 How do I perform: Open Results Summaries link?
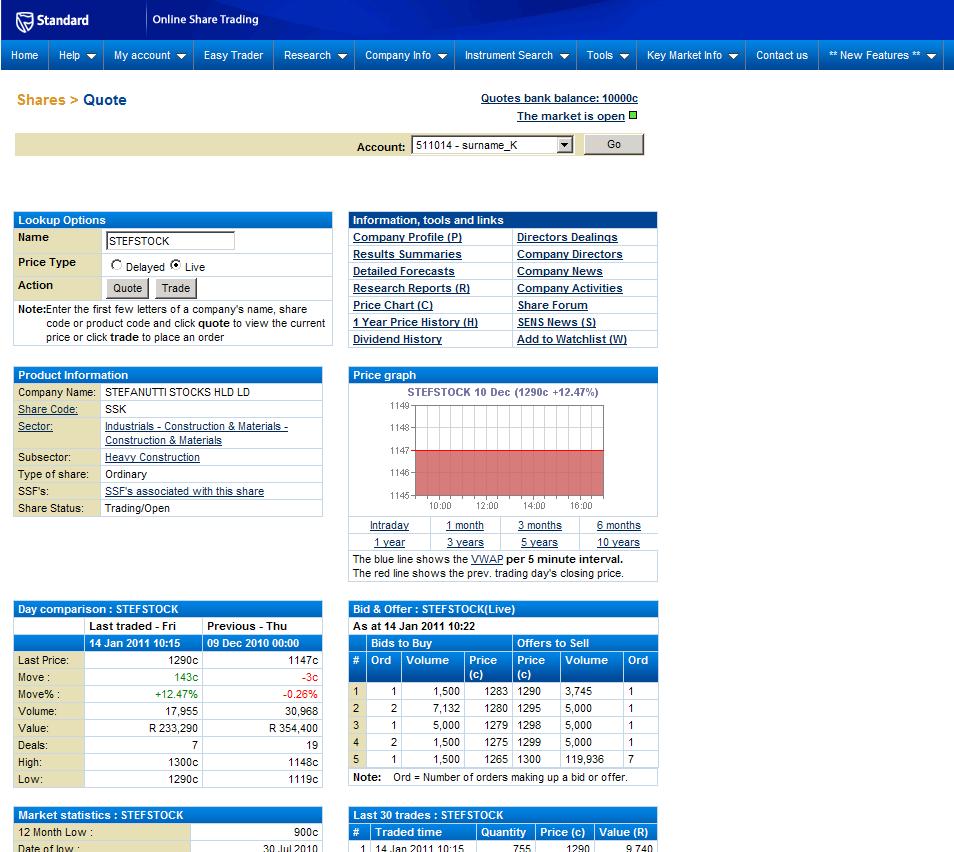(407, 254)
